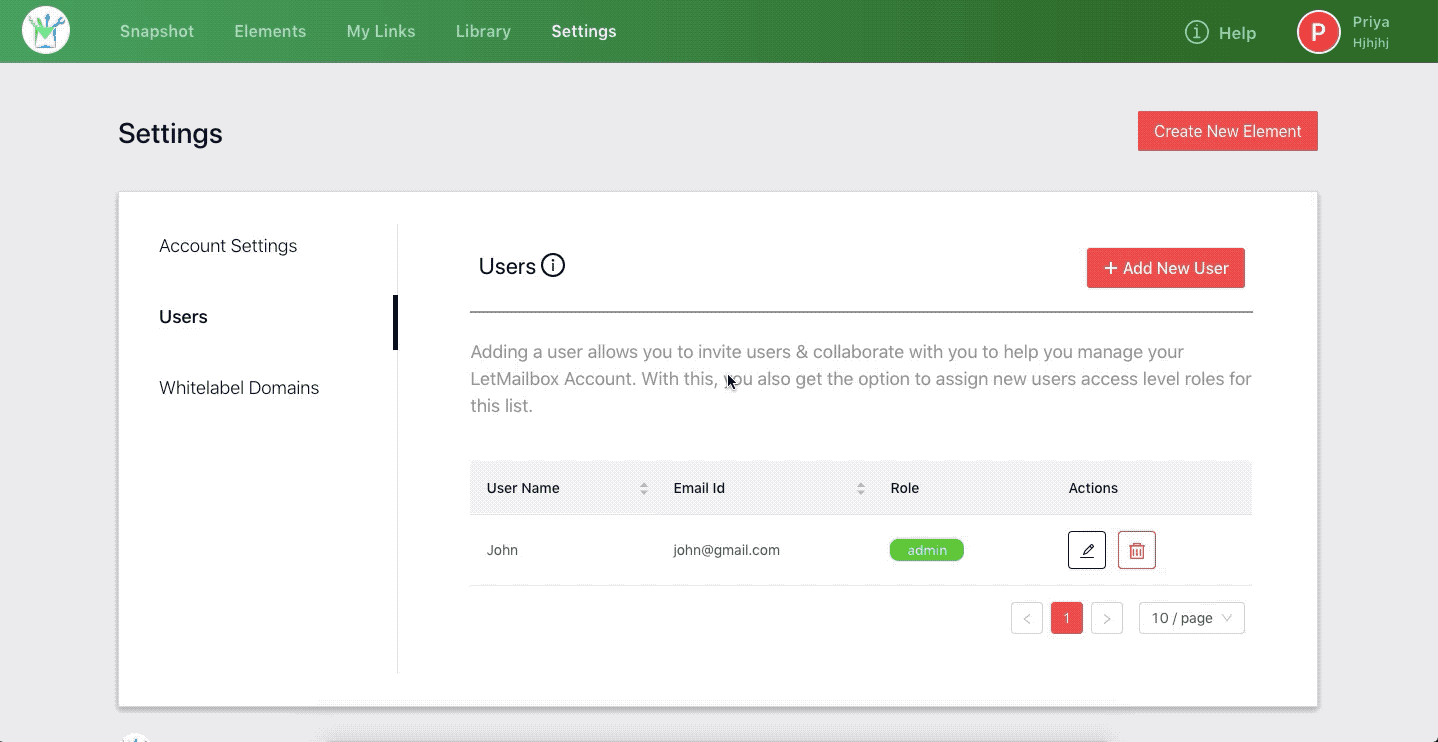Click Priya's profile avatar
Image resolution: width=1438 pixels, height=742 pixels.
tap(1318, 32)
